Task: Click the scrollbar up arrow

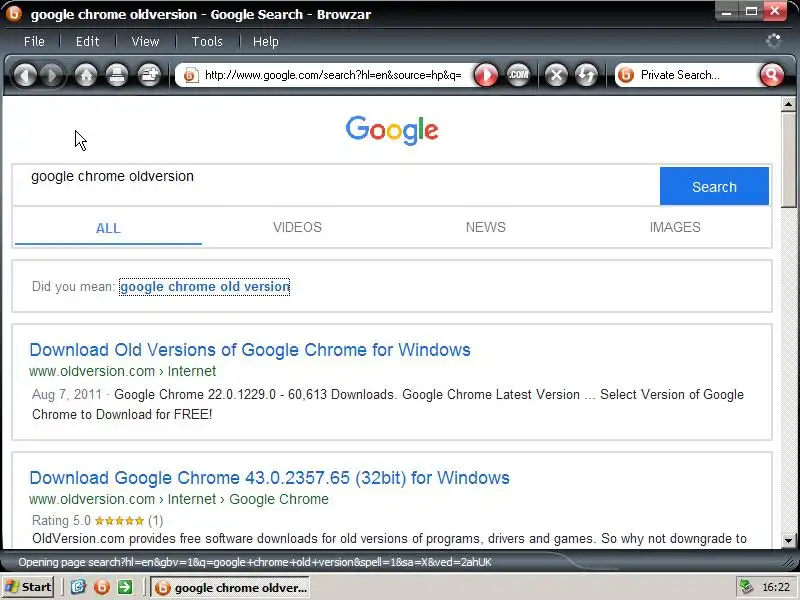Action: click(x=788, y=104)
